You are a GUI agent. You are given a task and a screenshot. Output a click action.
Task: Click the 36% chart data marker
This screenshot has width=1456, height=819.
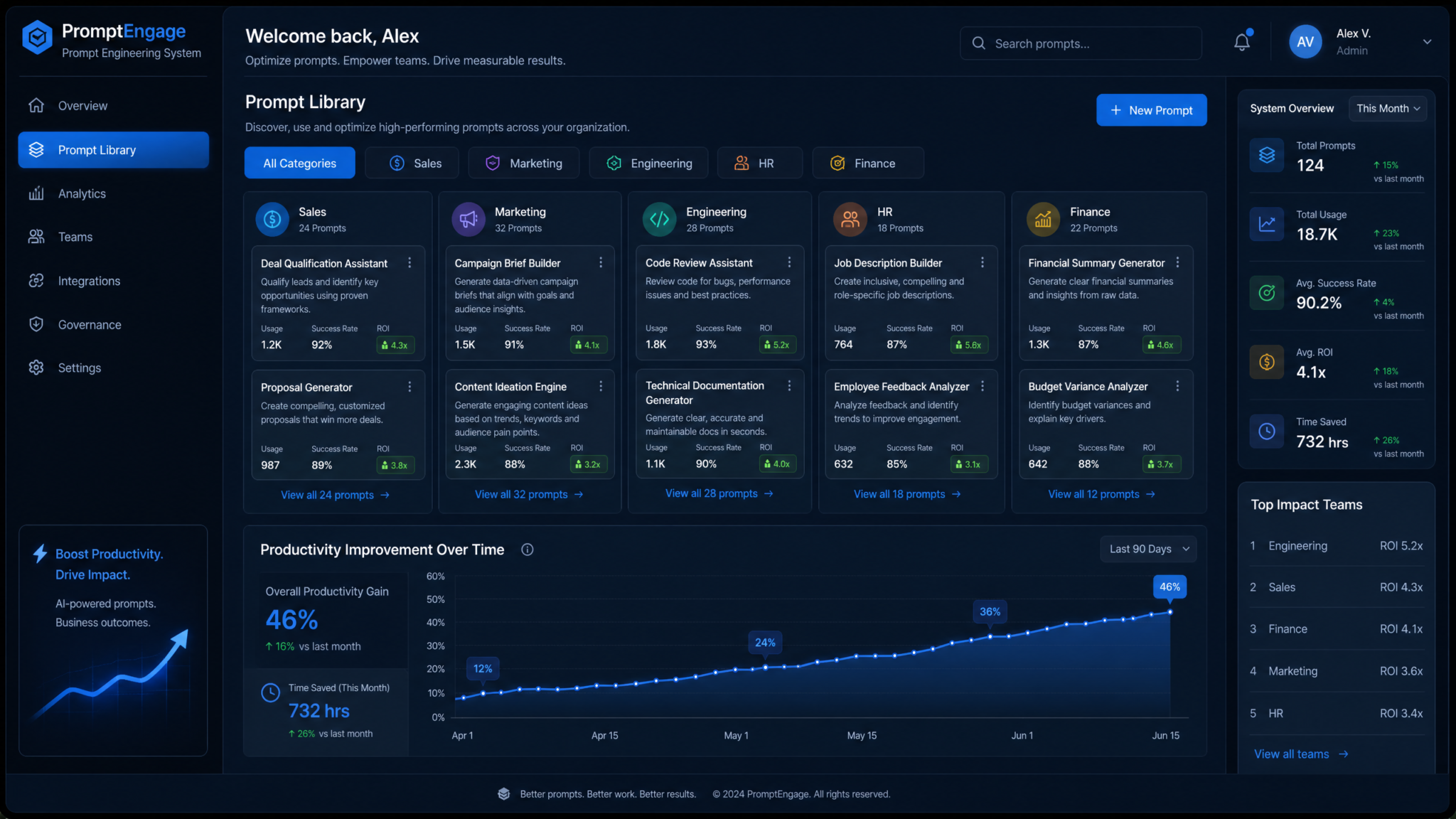(x=990, y=611)
